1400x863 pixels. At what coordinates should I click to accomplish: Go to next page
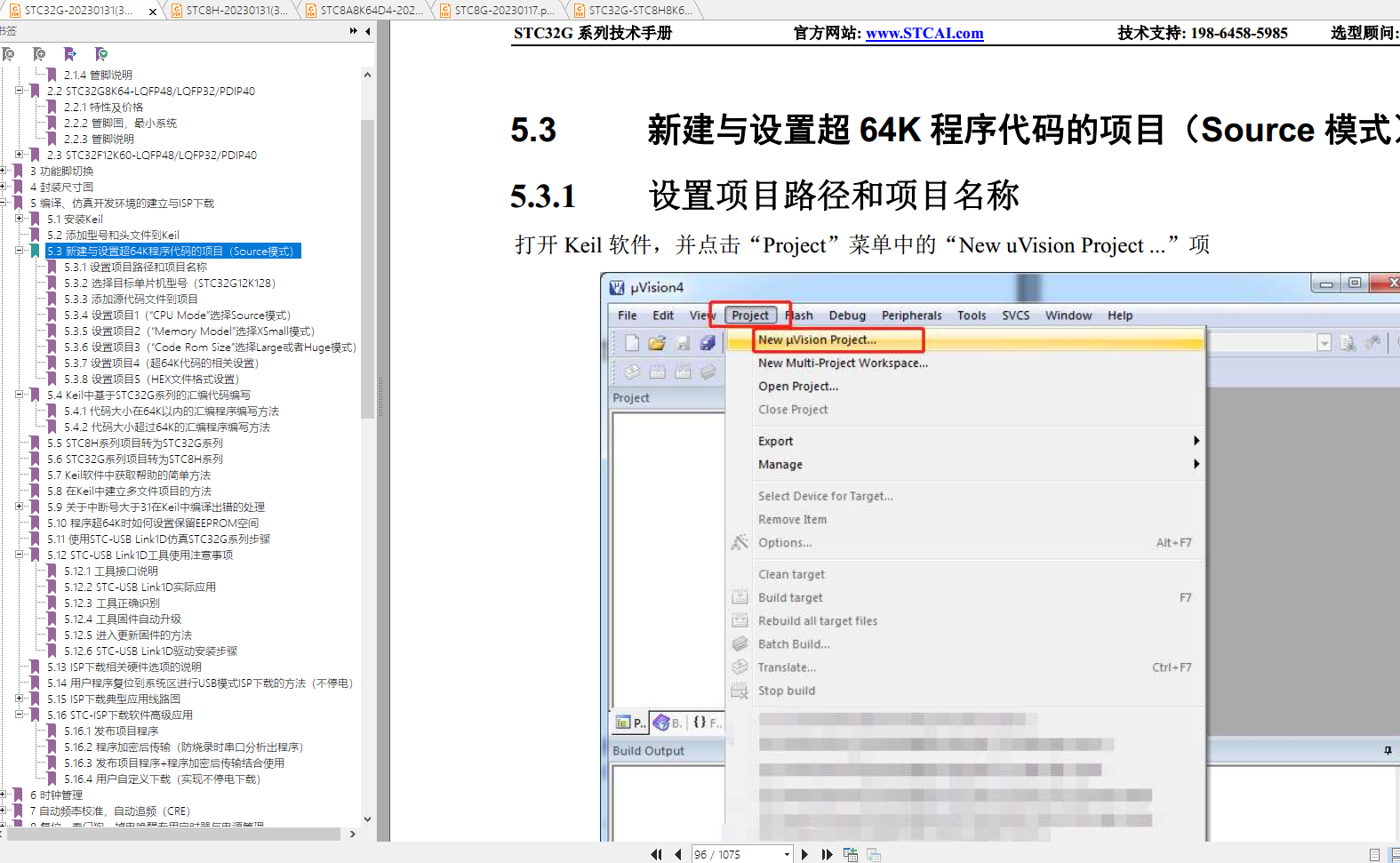[x=804, y=854]
